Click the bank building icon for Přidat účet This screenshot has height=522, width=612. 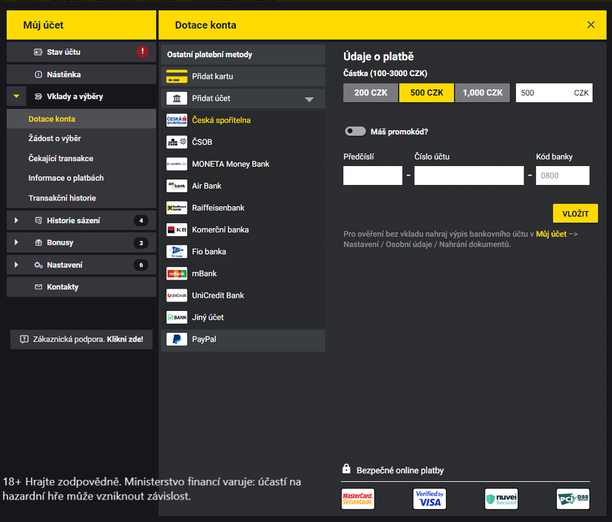pos(176,98)
